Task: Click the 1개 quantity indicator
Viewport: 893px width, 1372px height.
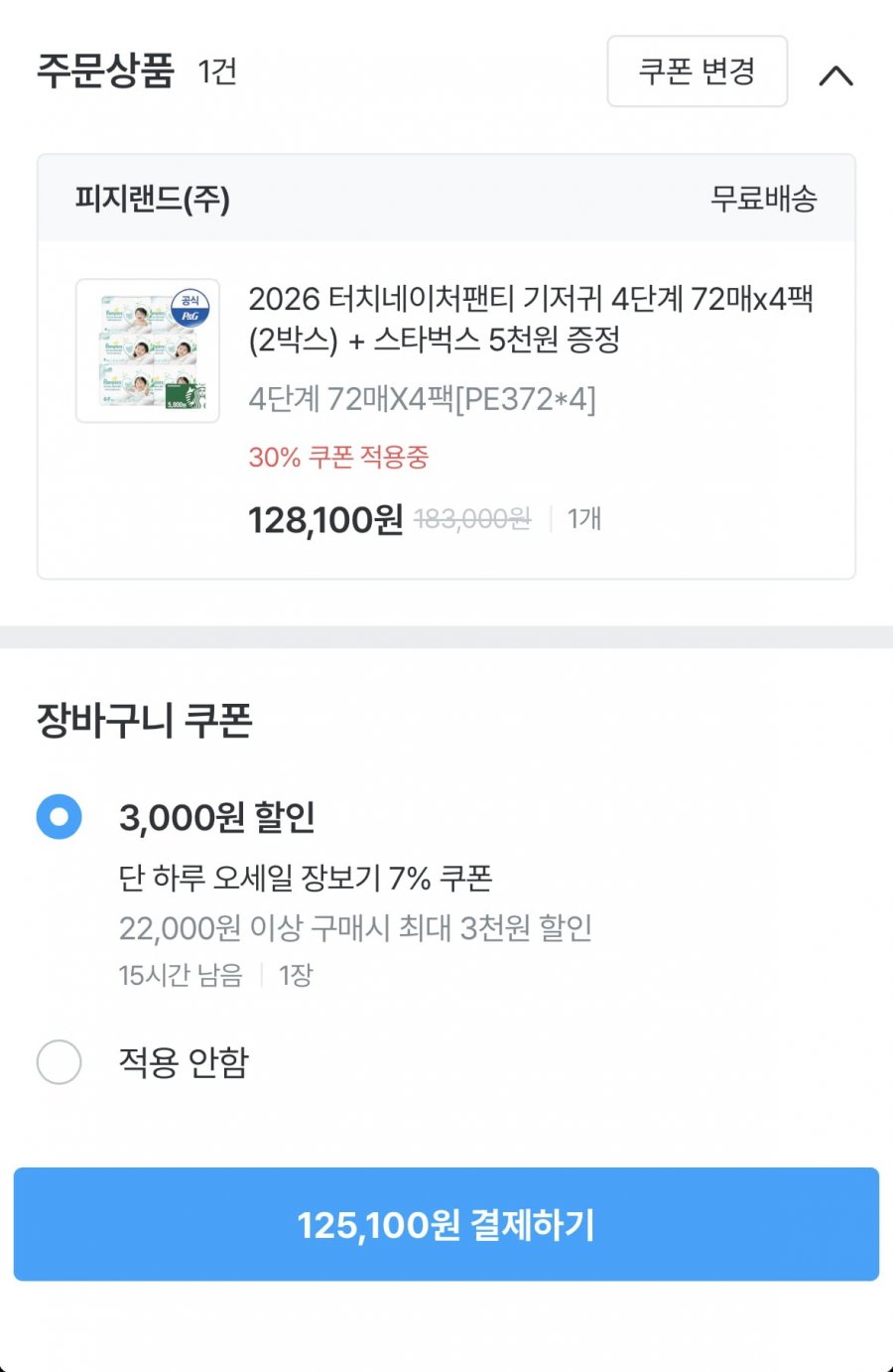Action: pyautogui.click(x=584, y=519)
